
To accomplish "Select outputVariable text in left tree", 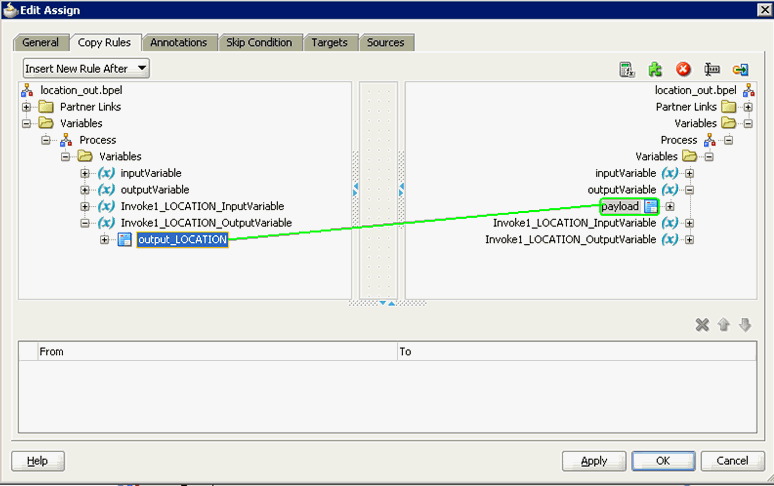I will [155, 189].
